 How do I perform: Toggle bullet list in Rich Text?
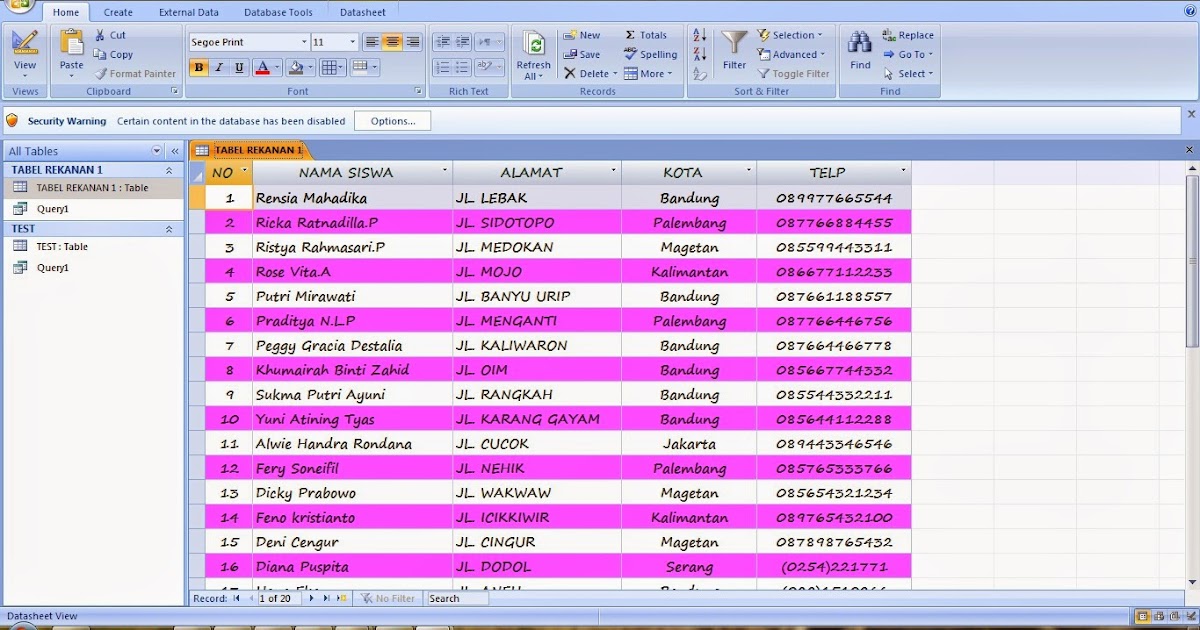(462, 67)
